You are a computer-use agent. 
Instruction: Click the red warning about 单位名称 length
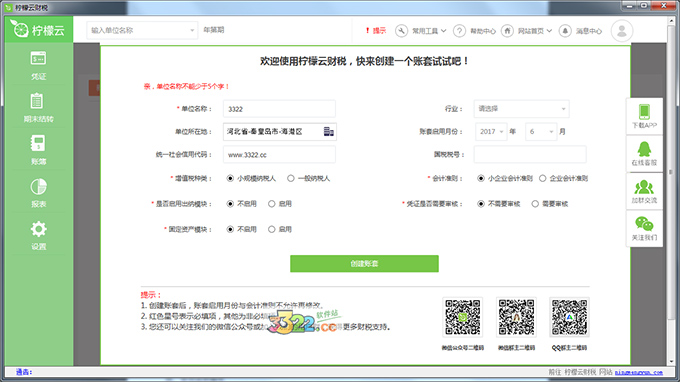point(186,86)
